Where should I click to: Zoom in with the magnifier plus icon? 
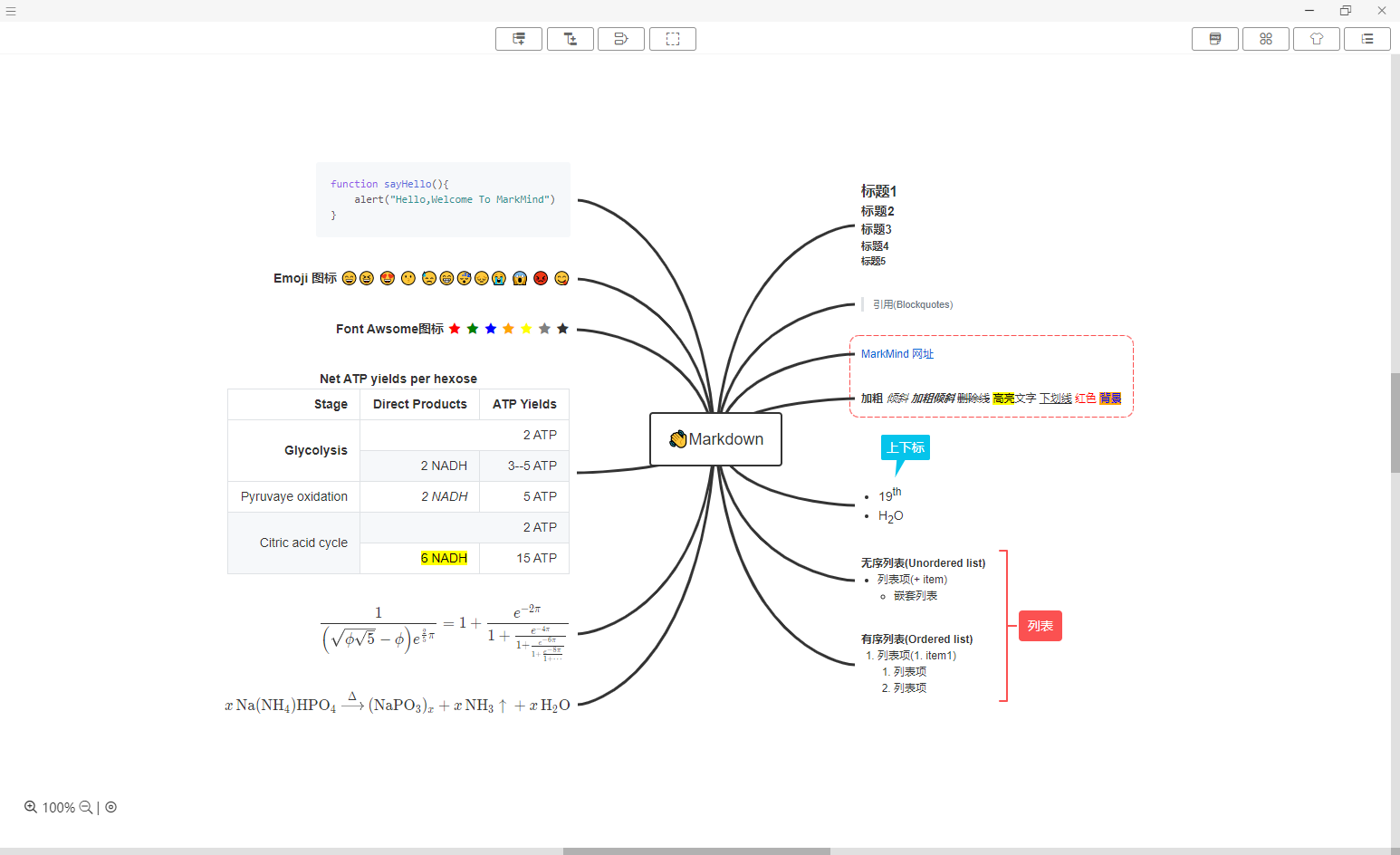click(31, 807)
